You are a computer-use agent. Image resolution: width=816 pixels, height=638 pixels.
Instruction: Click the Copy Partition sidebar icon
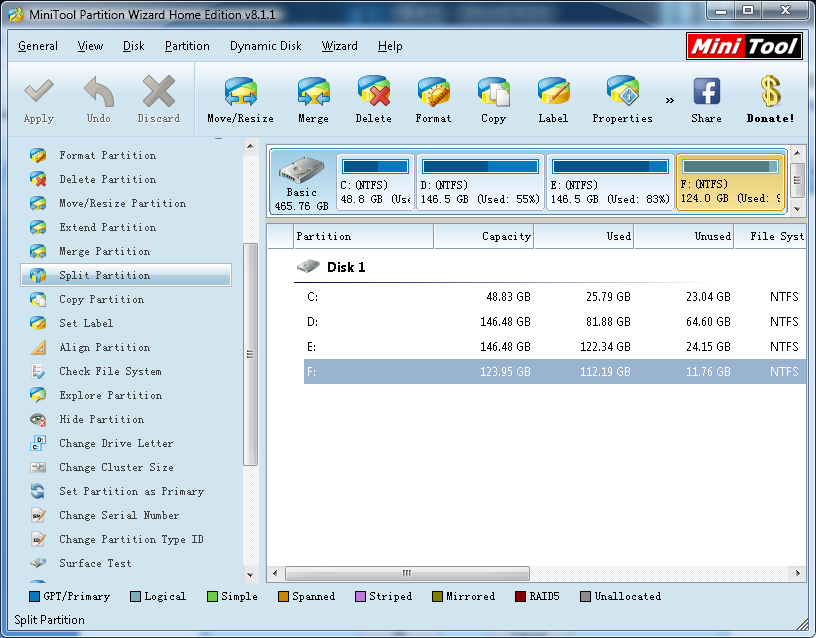click(38, 299)
